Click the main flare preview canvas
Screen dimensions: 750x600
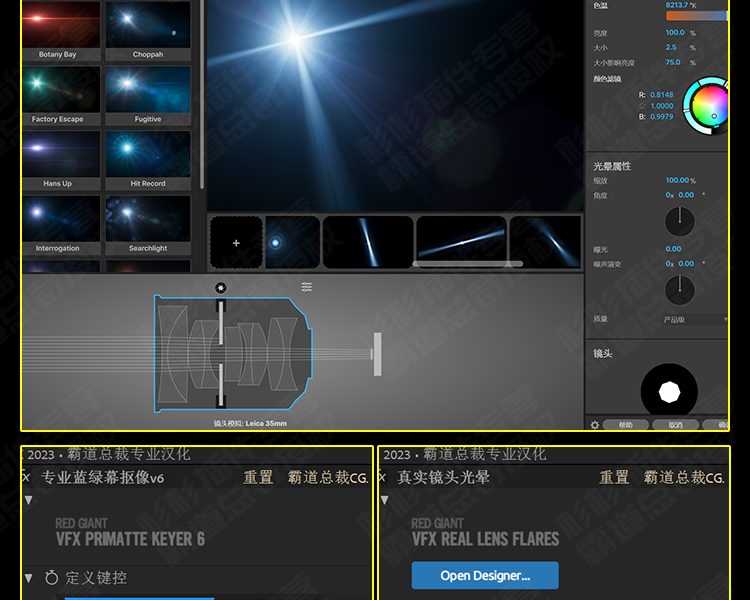pyautogui.click(x=395, y=105)
